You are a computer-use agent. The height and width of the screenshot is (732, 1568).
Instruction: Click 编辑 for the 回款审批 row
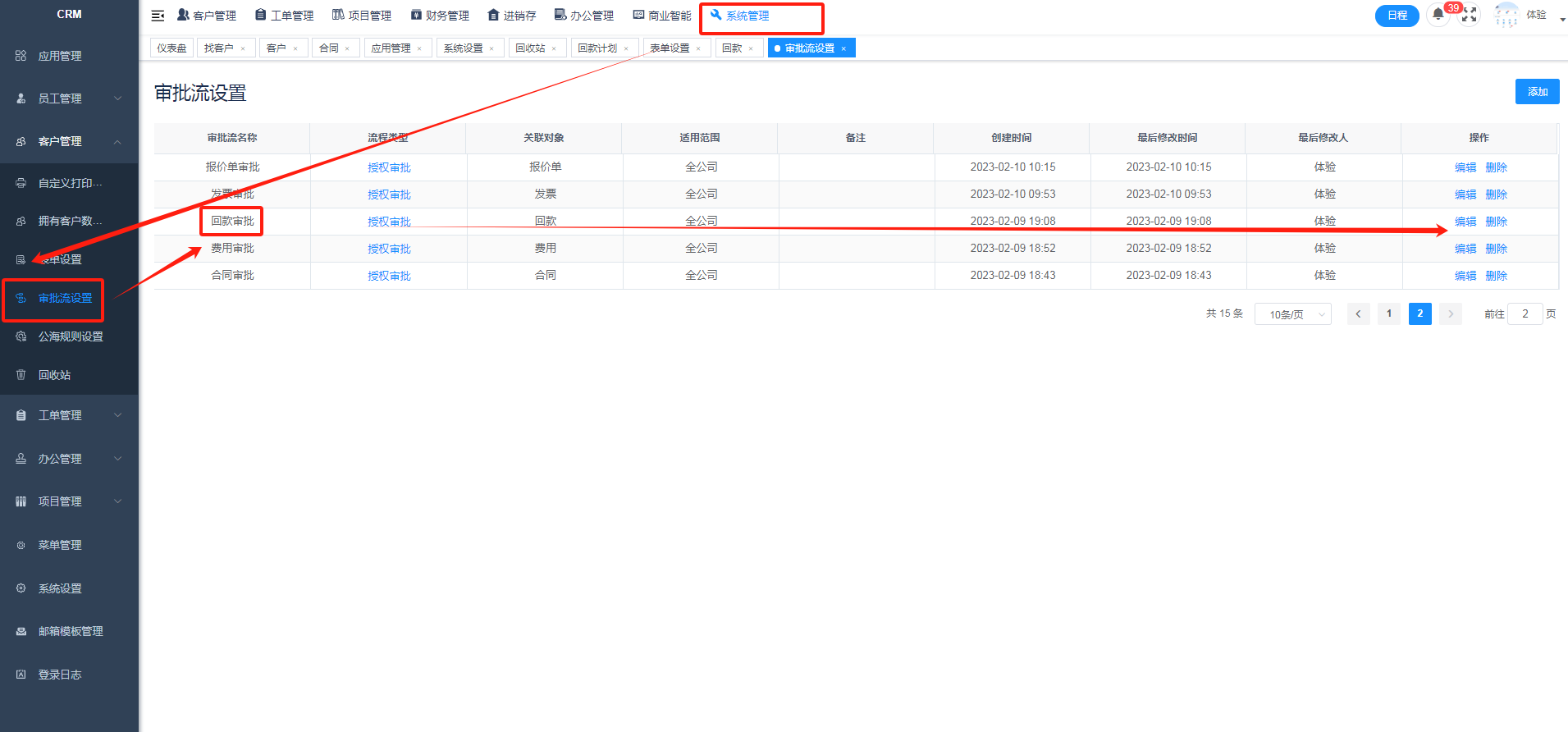[x=1465, y=222]
